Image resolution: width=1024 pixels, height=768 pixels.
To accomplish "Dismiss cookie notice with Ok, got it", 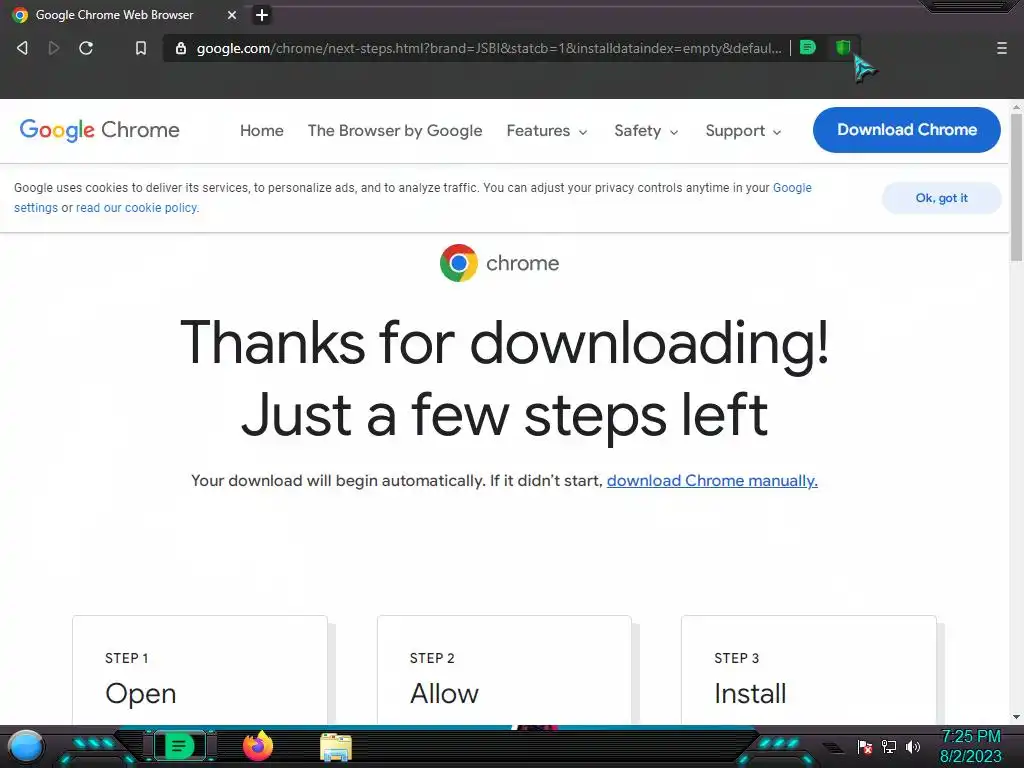I will tap(941, 198).
